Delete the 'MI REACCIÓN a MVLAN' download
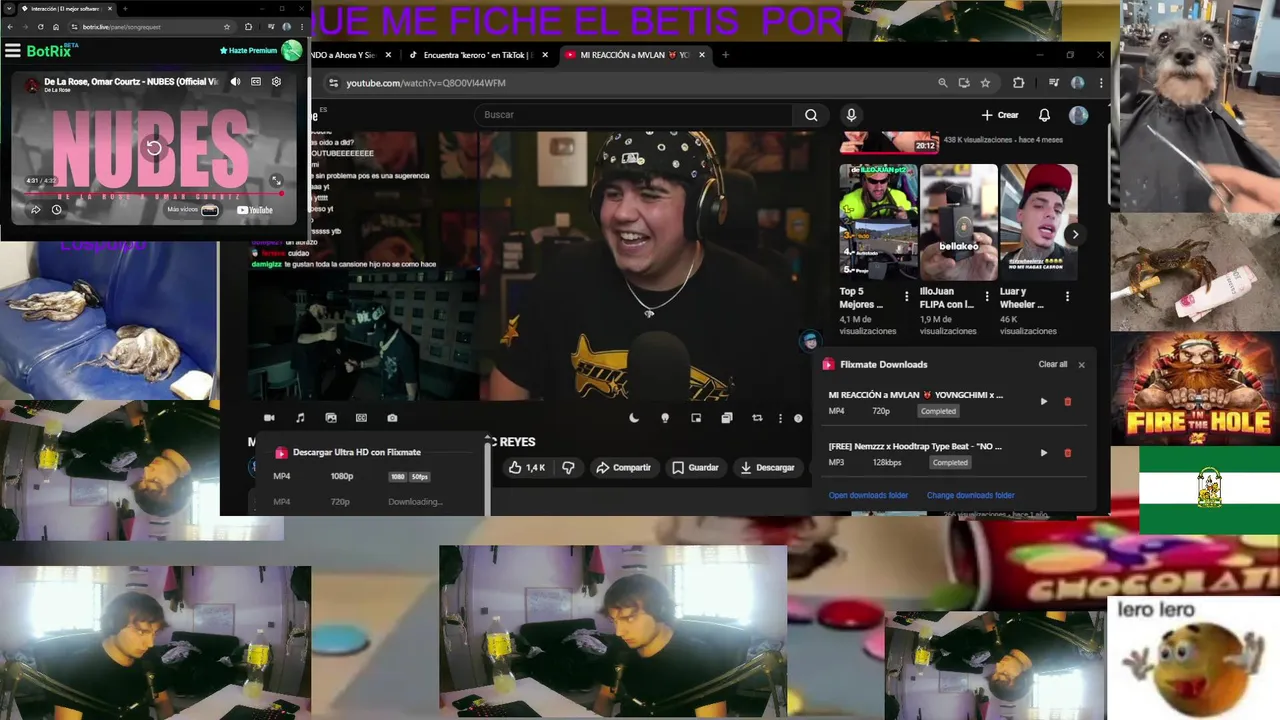The height and width of the screenshot is (720, 1280). click(x=1067, y=402)
